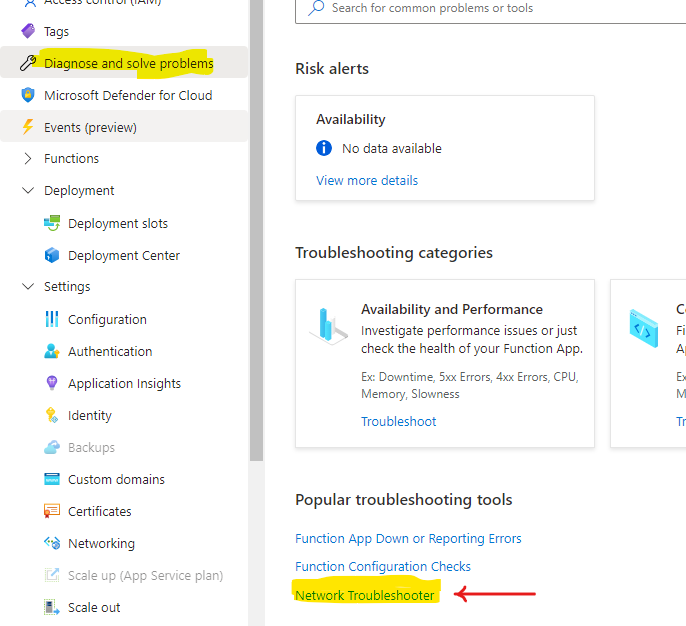
Task: Open Events (preview) item
Action: (91, 127)
